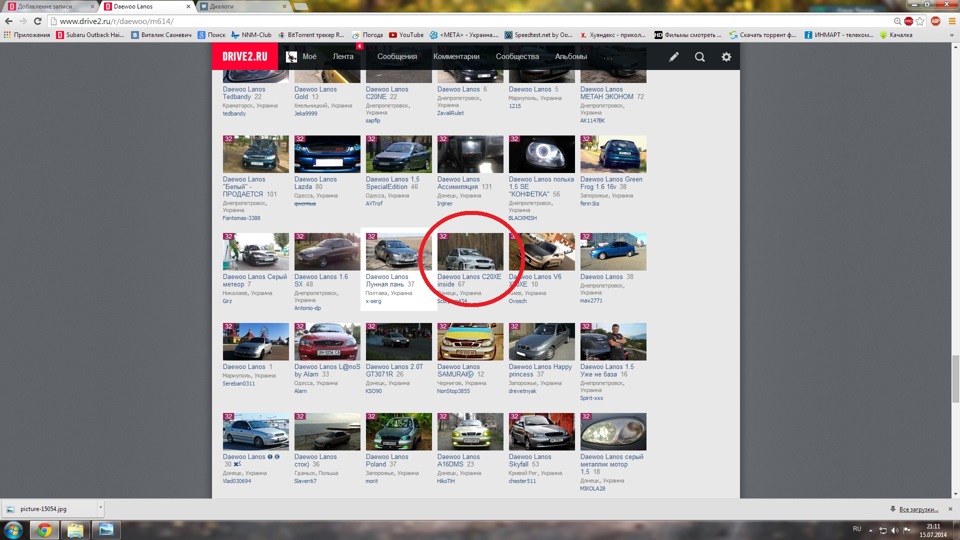Open the Daewoo Lanos Лунная пань link
The width and height of the screenshot is (960, 540).
389,280
